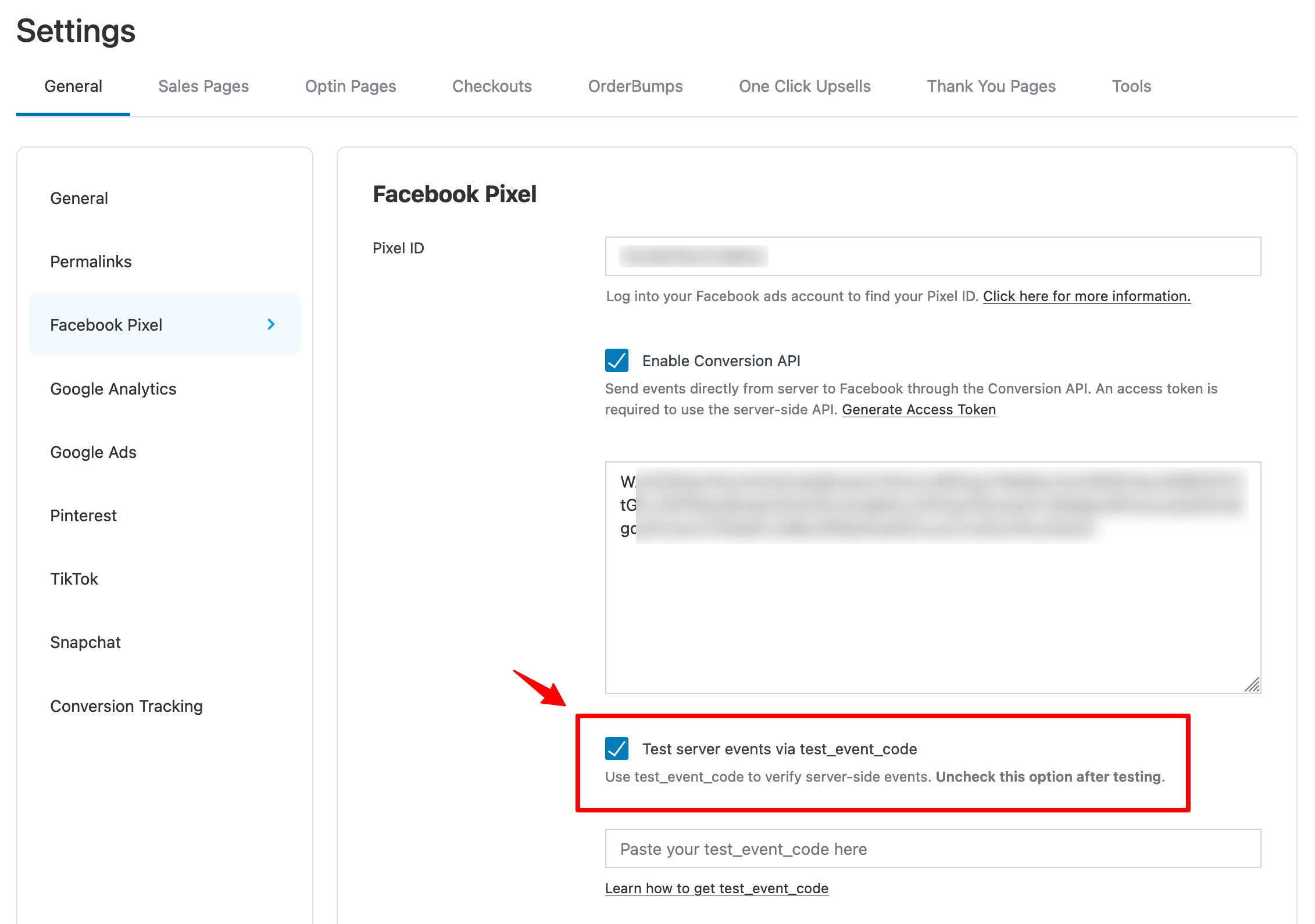Switch to the Sales Pages tab
The image size is (1315, 924).
coord(203,86)
